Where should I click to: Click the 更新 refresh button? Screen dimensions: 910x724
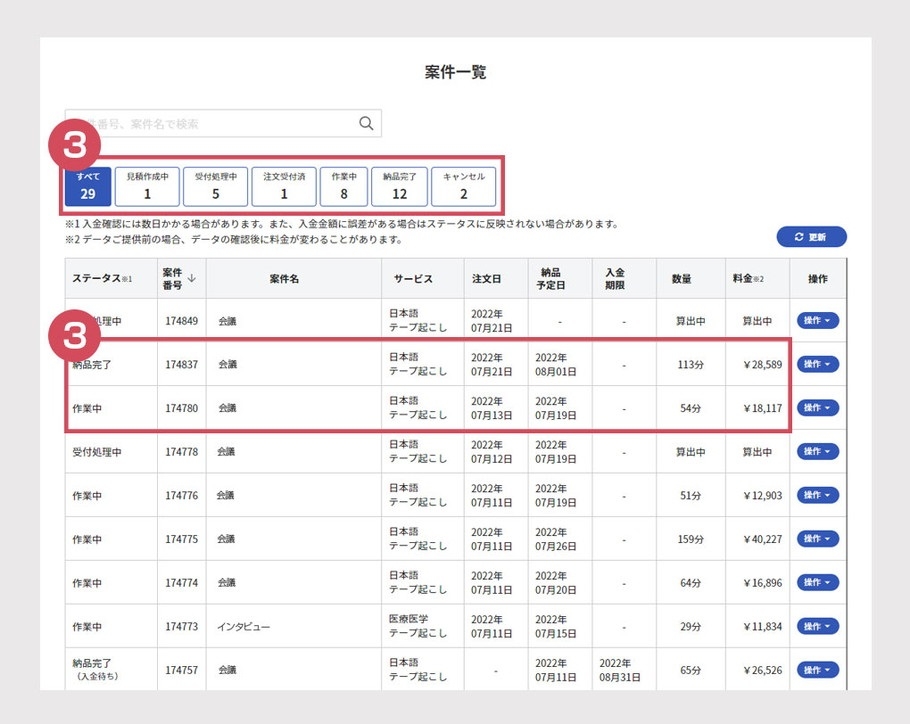(x=811, y=237)
